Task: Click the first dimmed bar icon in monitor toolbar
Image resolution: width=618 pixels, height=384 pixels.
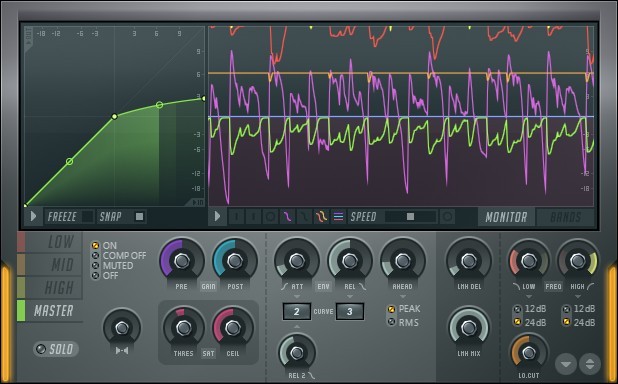Action: tap(236, 216)
